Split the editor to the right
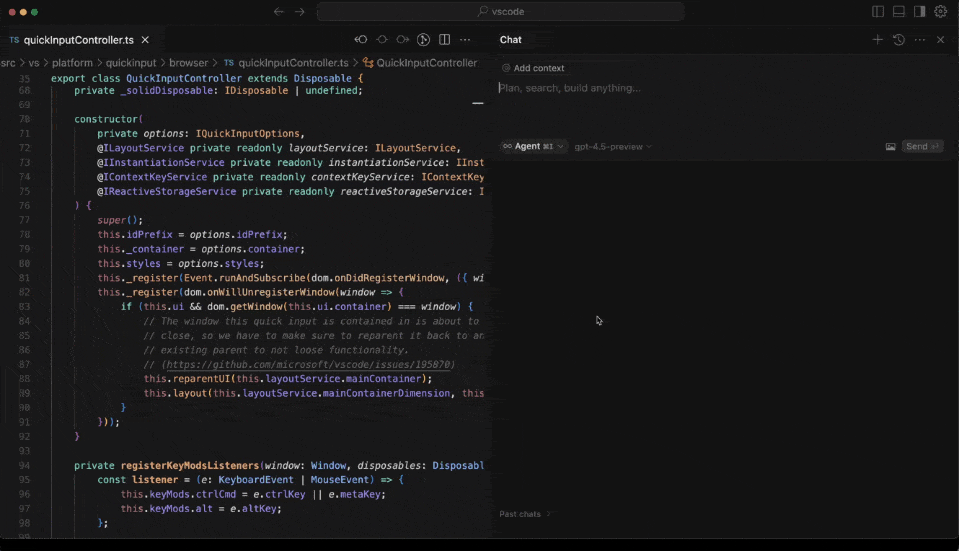 (x=444, y=40)
